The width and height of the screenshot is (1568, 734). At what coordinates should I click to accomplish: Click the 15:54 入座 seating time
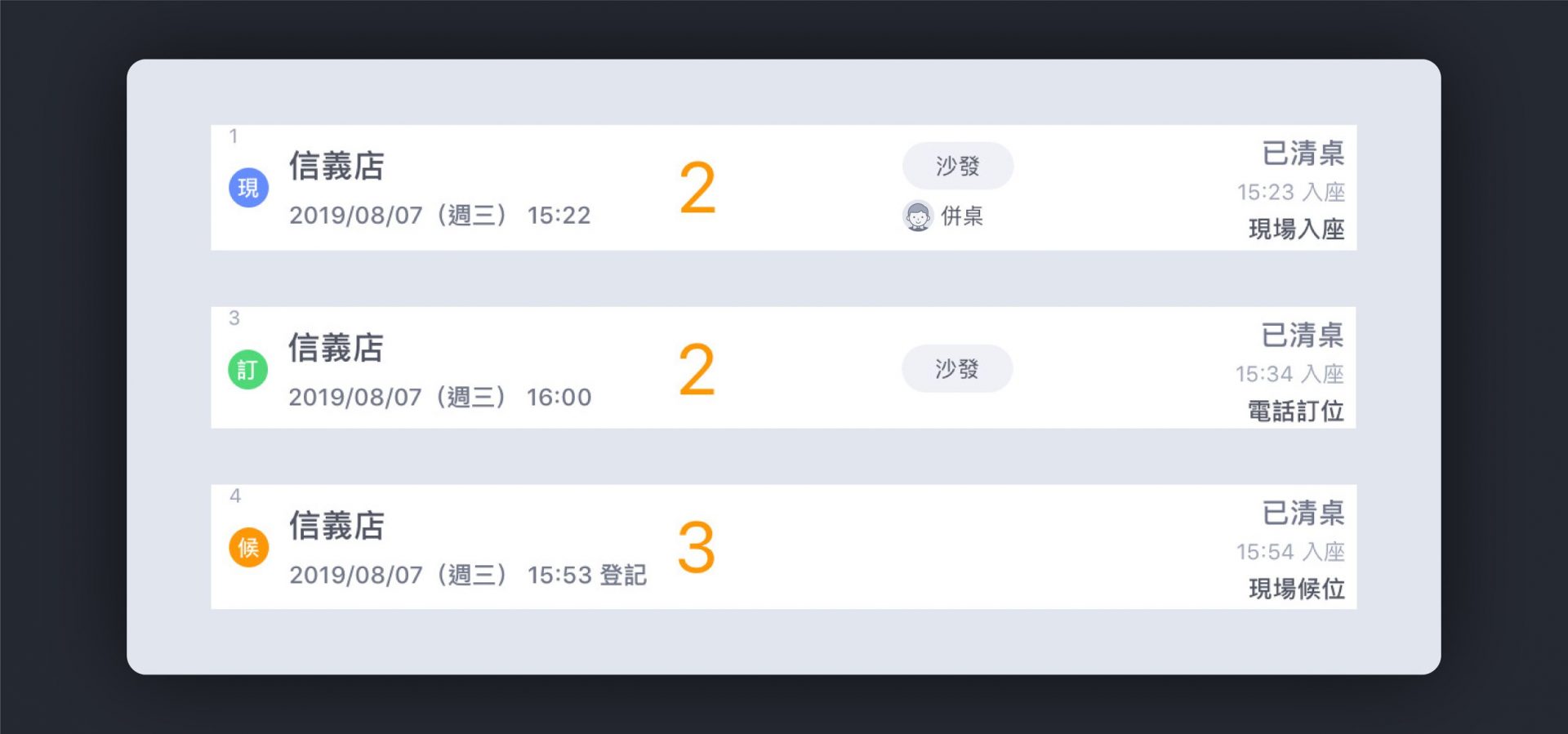point(1290,552)
